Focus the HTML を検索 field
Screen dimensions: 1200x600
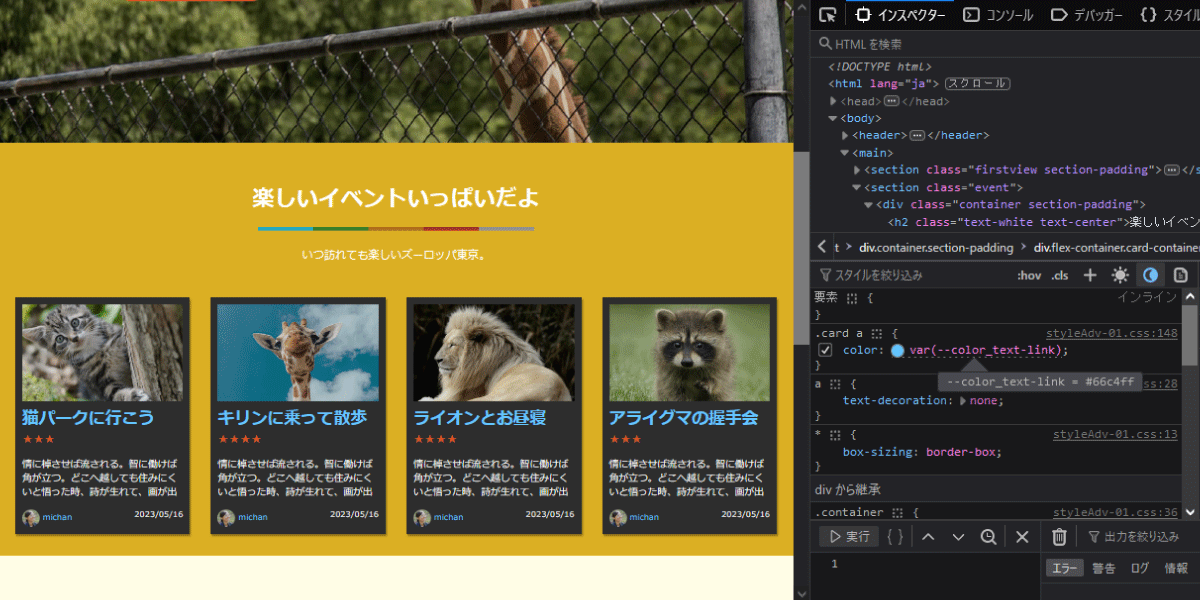[x=1005, y=44]
